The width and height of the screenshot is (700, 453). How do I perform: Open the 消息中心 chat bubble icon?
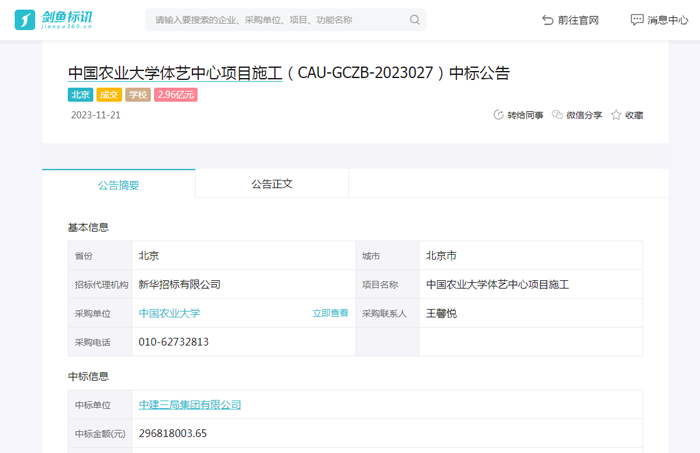coord(637,20)
